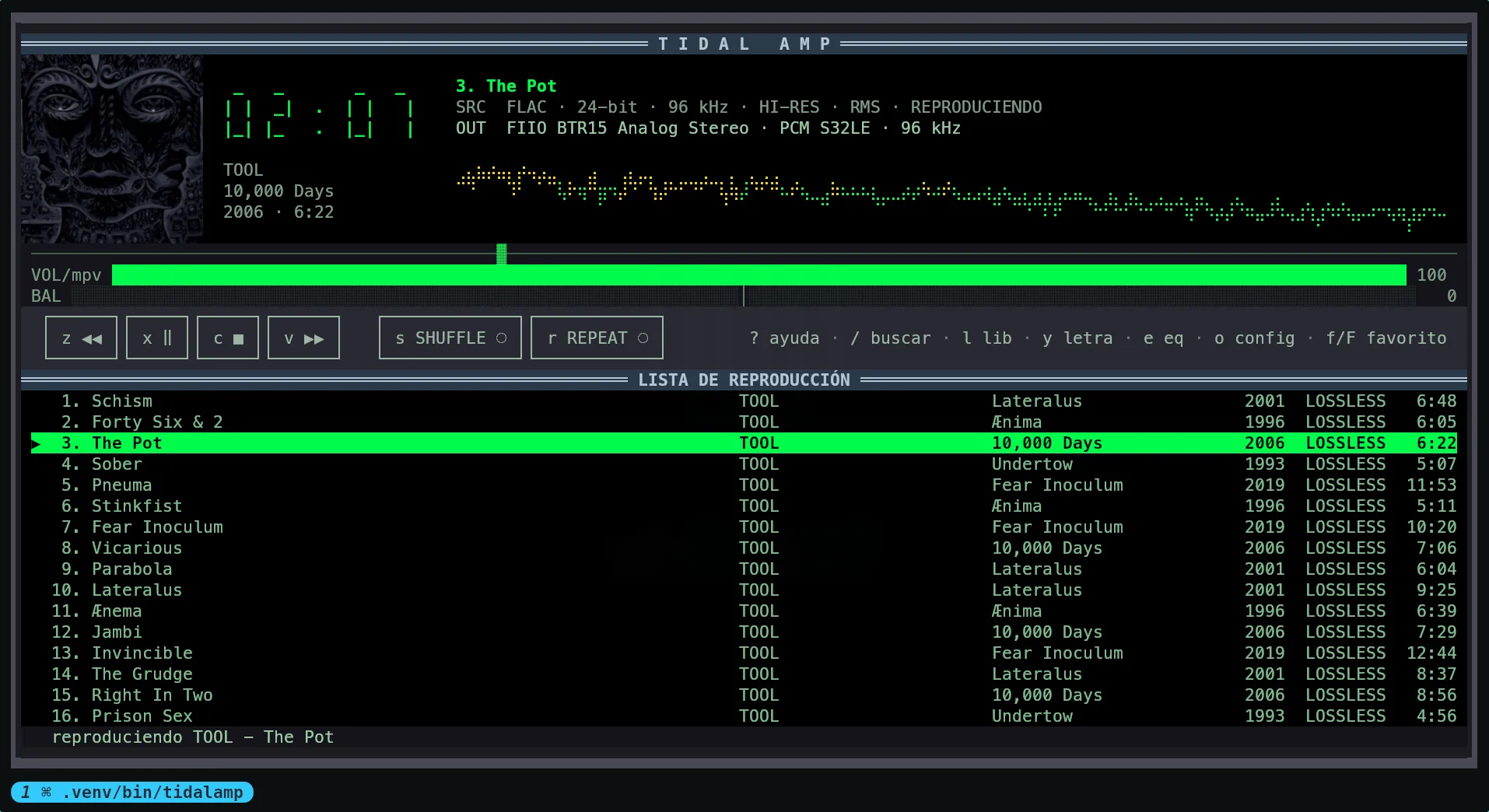
Task: Click the LISTA DE REPRODUCCIÓN header
Action: tap(744, 380)
